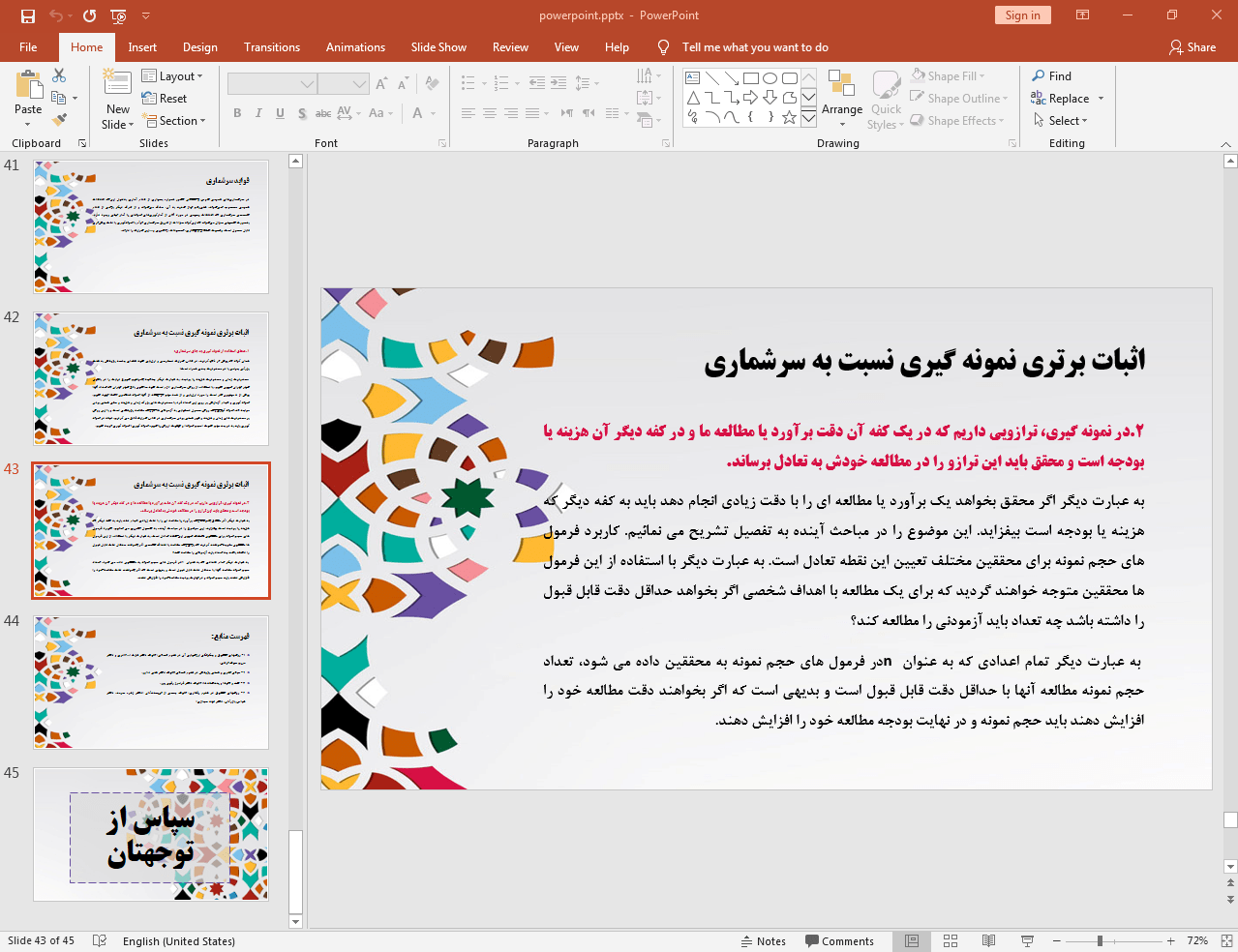Open the Section dropdown menu
1238x952 pixels.
(x=174, y=121)
